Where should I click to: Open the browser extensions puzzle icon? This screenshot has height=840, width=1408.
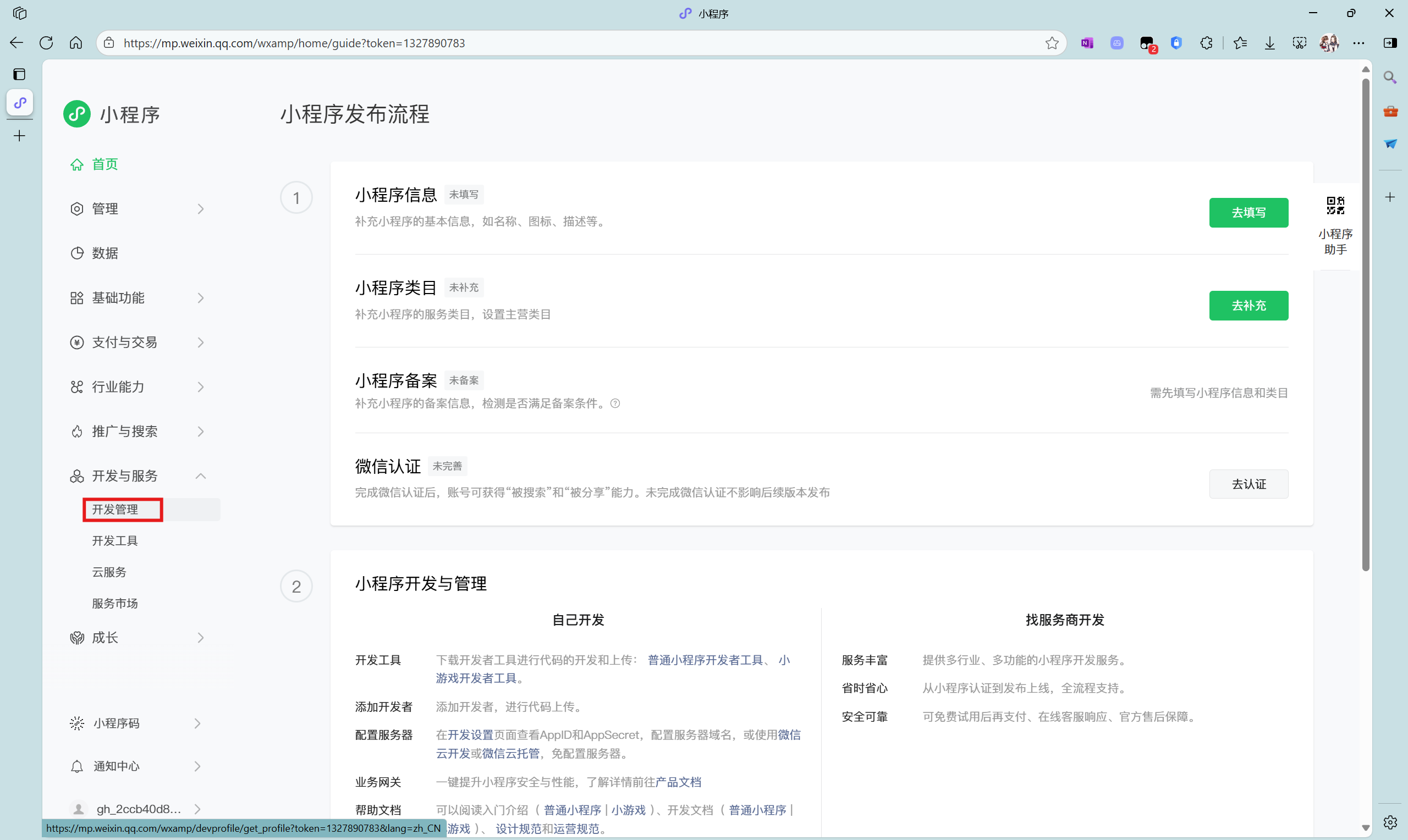[1207, 43]
